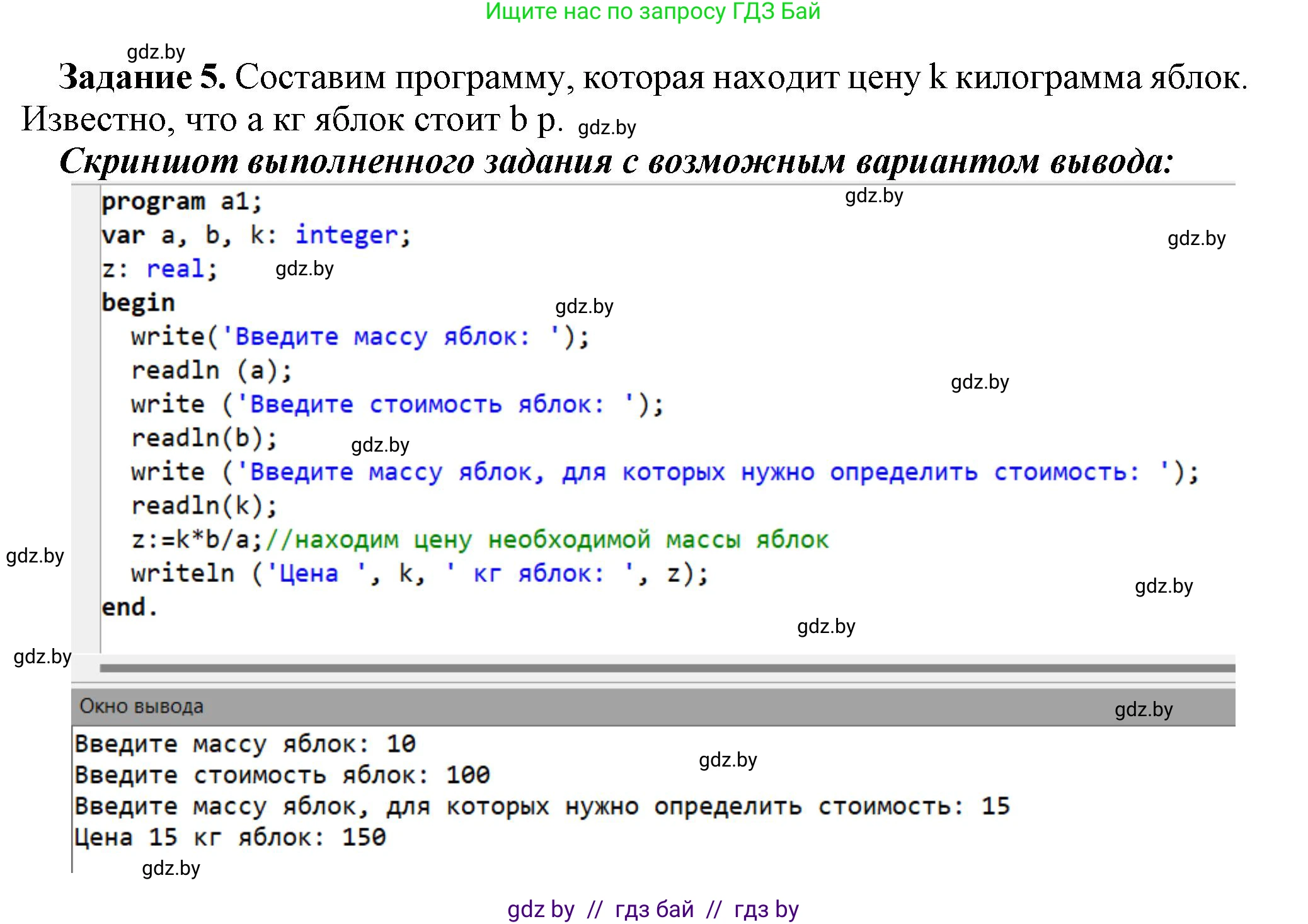Click the 'end.' line in the code

pos(129,607)
